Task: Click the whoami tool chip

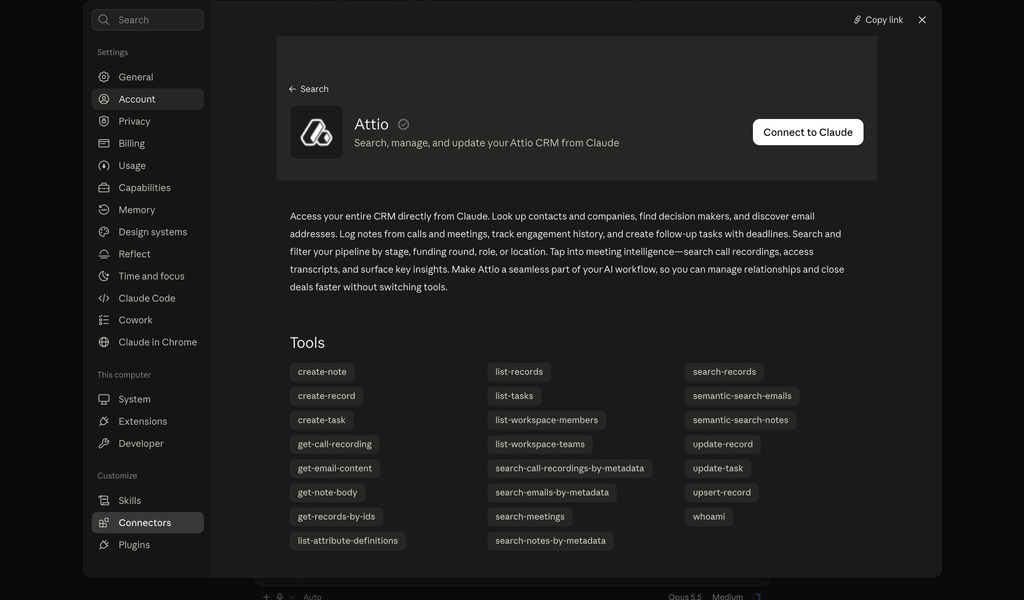Action: (x=709, y=517)
